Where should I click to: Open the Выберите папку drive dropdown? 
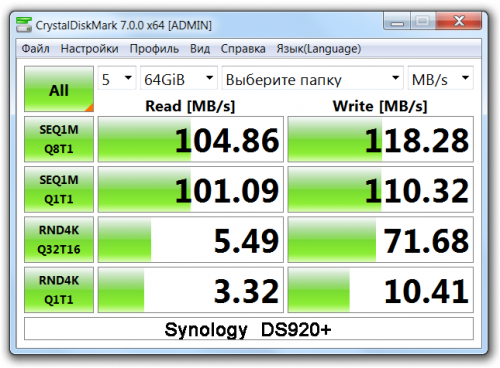[x=313, y=78]
